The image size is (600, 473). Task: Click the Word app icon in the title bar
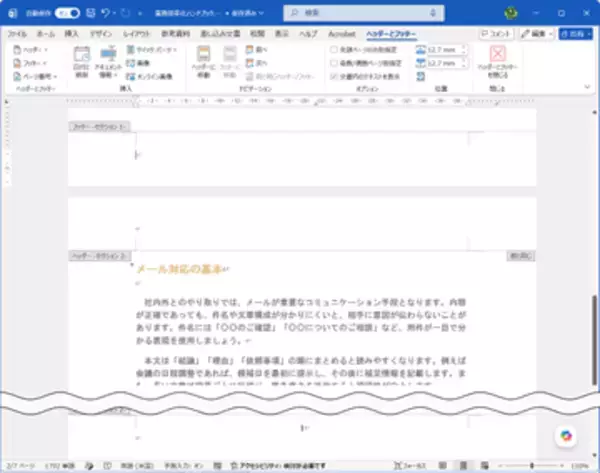coord(13,13)
